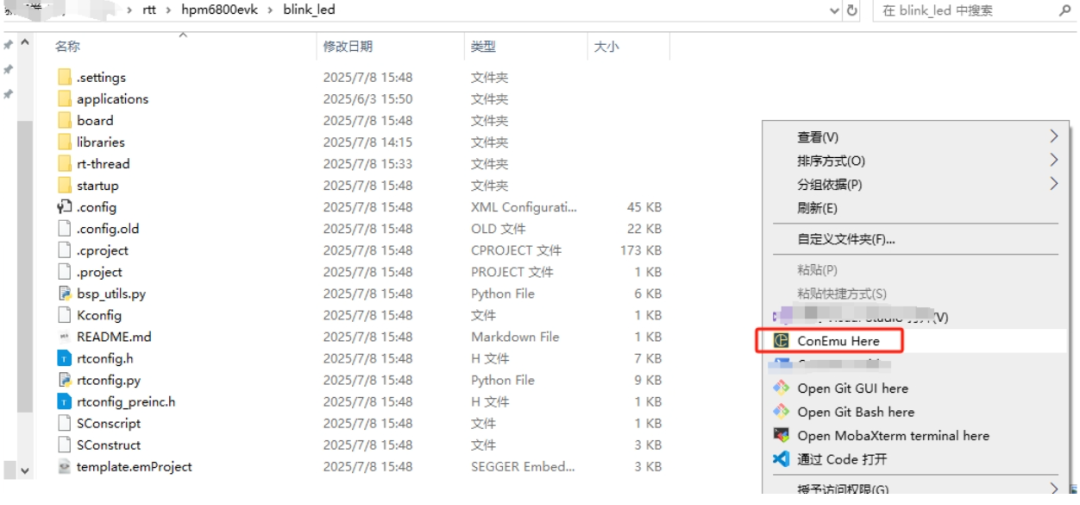This screenshot has width=1080, height=505.
Task: Open the address bar history dropdown
Action: [835, 10]
